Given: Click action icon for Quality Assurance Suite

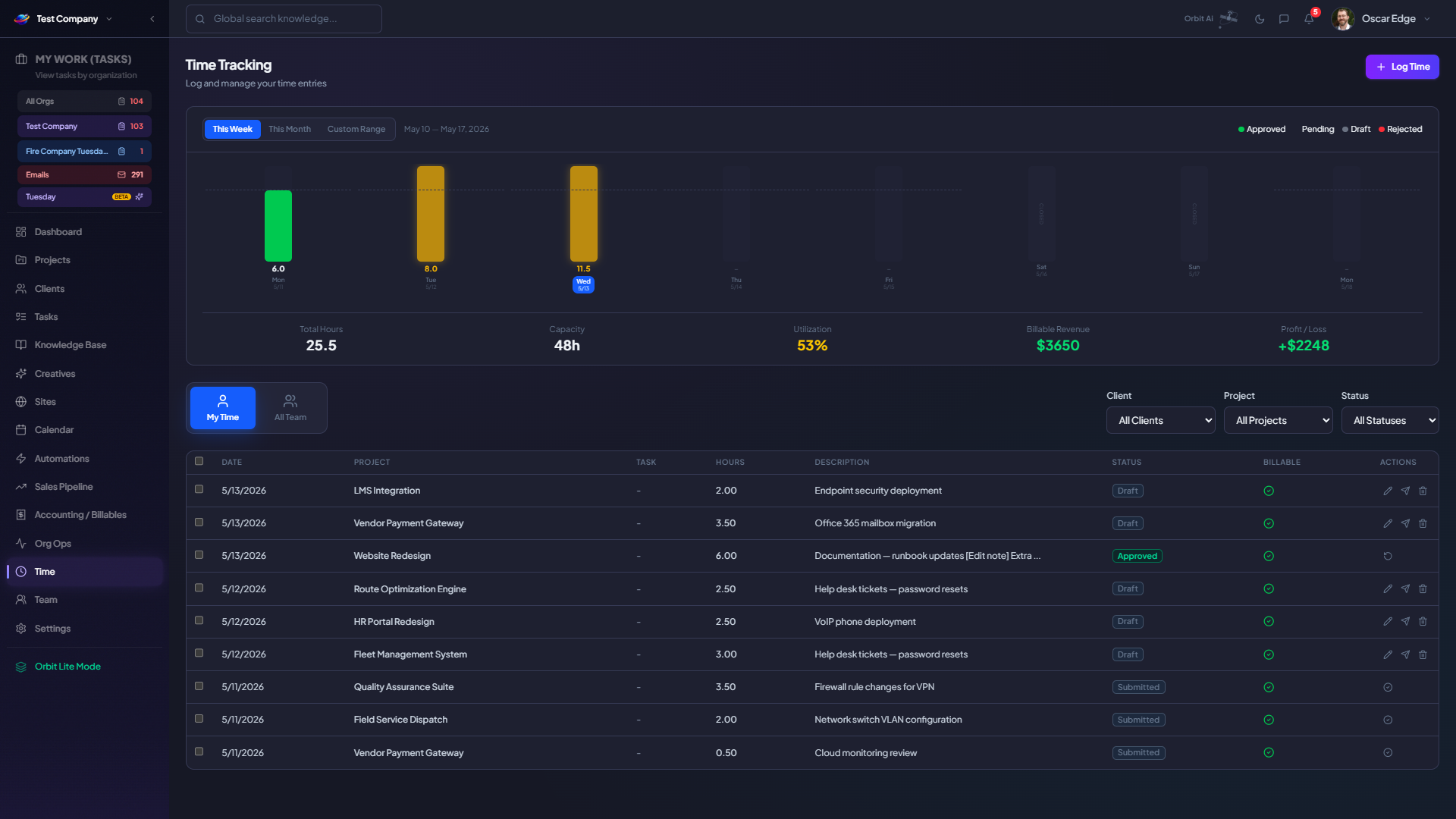Looking at the screenshot, I should (1388, 687).
